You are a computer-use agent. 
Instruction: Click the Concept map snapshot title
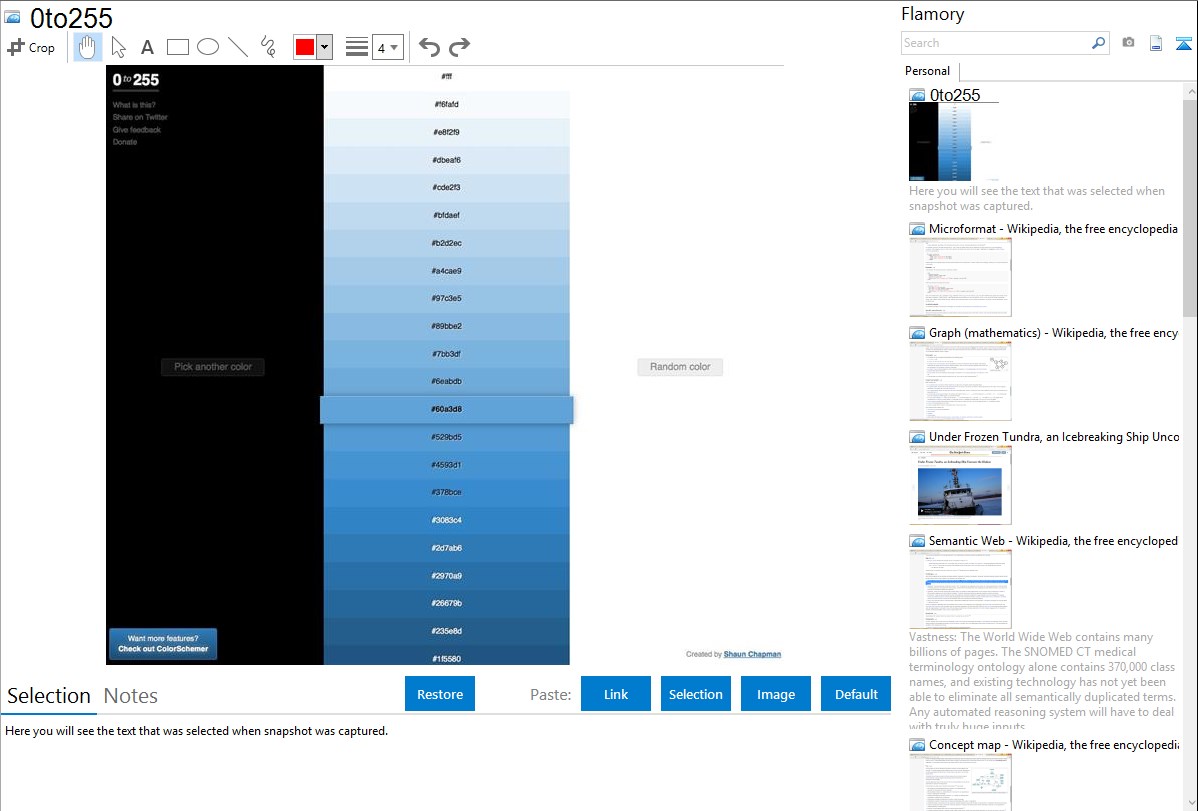point(1054,745)
